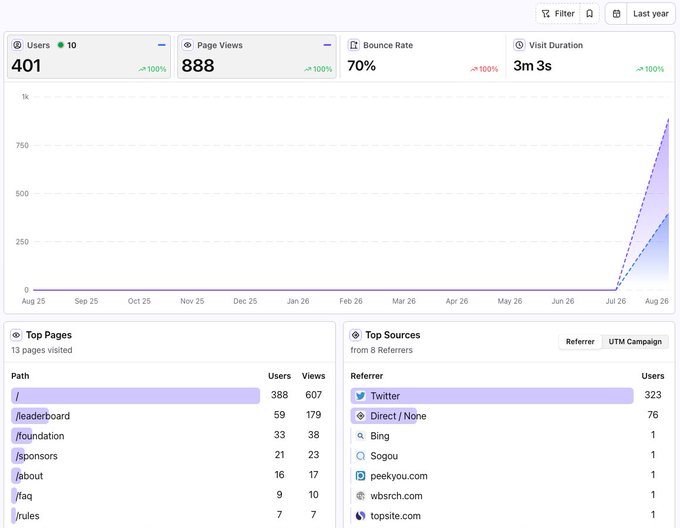Filter by peekyou.com referrer

coord(508,476)
